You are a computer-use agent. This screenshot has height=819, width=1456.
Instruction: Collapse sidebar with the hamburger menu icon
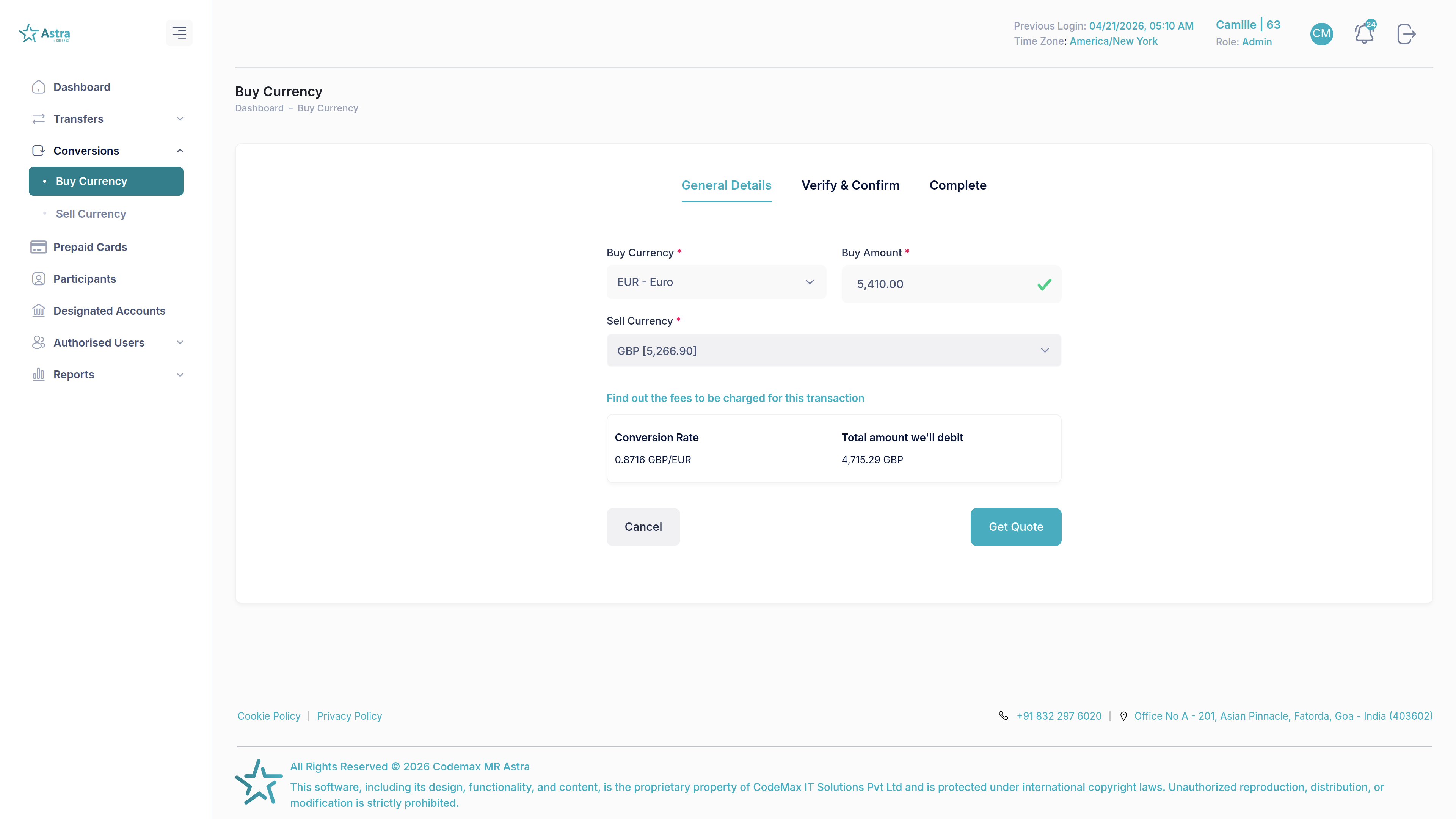click(x=179, y=33)
